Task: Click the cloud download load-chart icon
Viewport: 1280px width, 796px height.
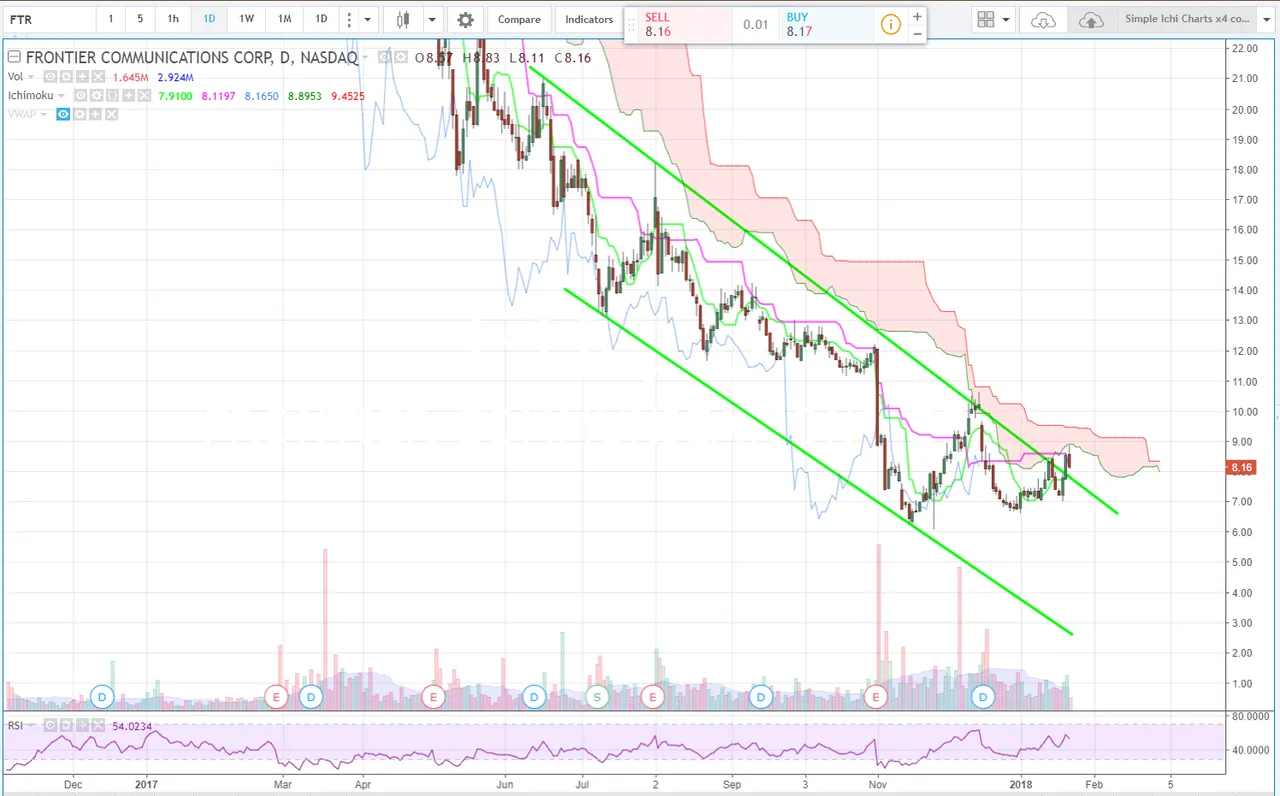Action: click(1043, 19)
